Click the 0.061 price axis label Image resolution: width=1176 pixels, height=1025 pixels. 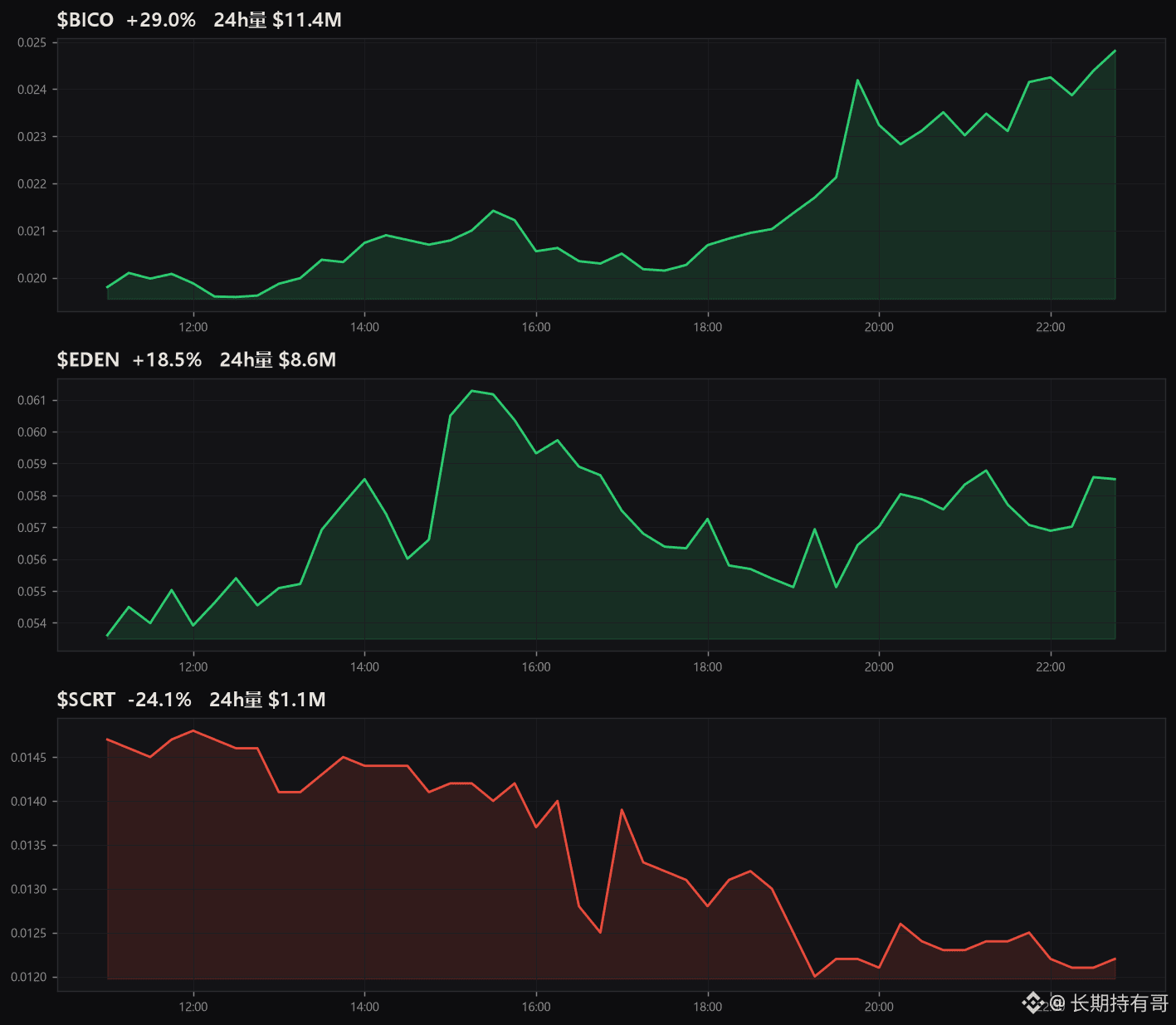coord(32,400)
